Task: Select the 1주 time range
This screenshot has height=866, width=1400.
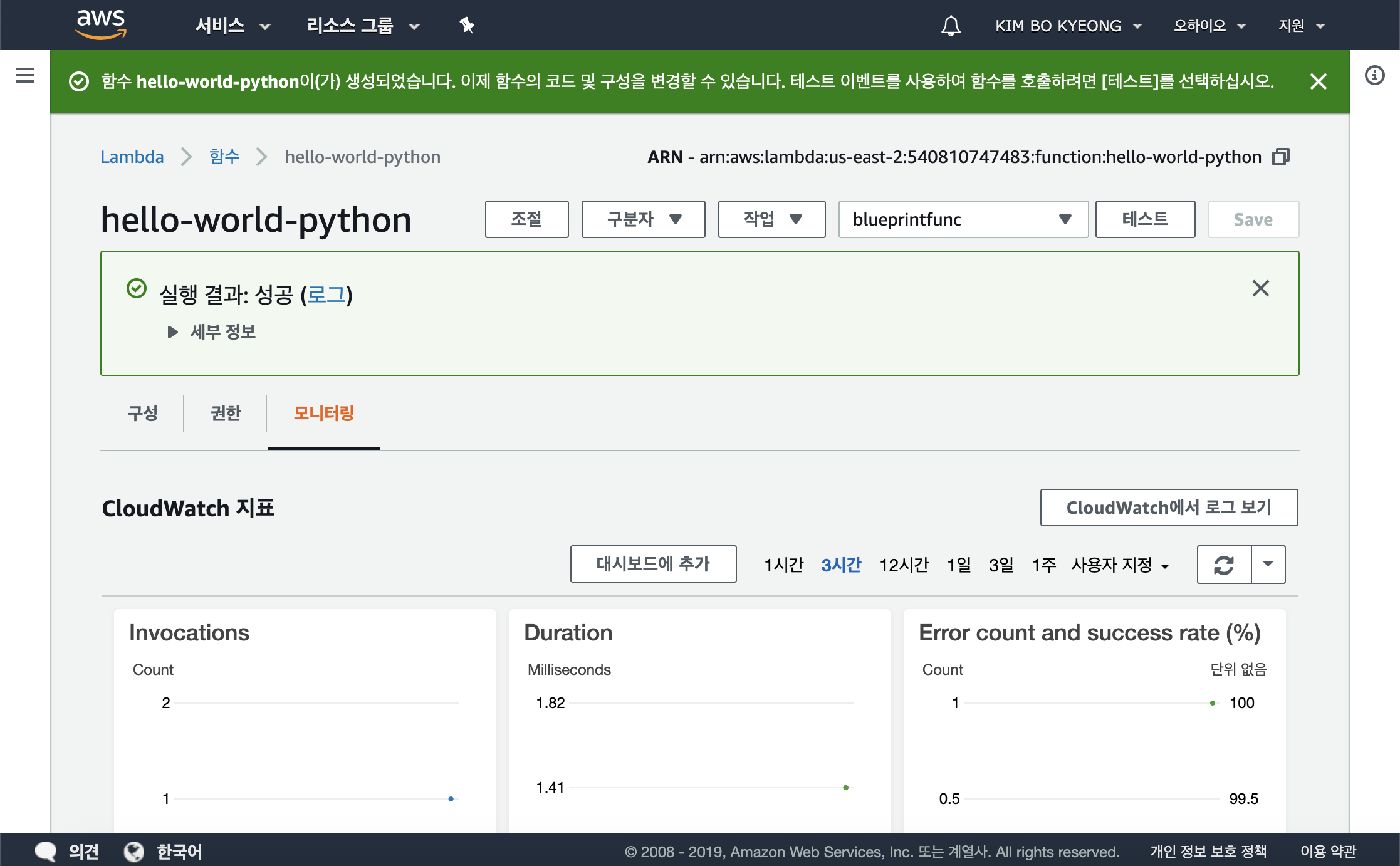Action: [1044, 565]
